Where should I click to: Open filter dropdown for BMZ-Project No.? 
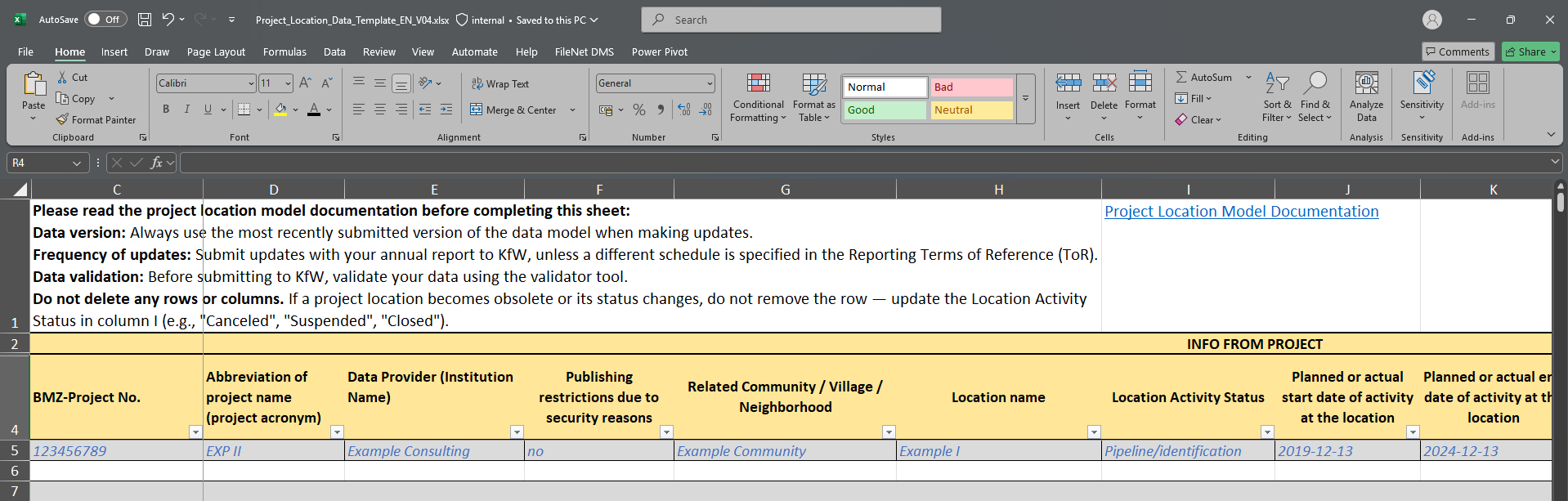(x=195, y=432)
